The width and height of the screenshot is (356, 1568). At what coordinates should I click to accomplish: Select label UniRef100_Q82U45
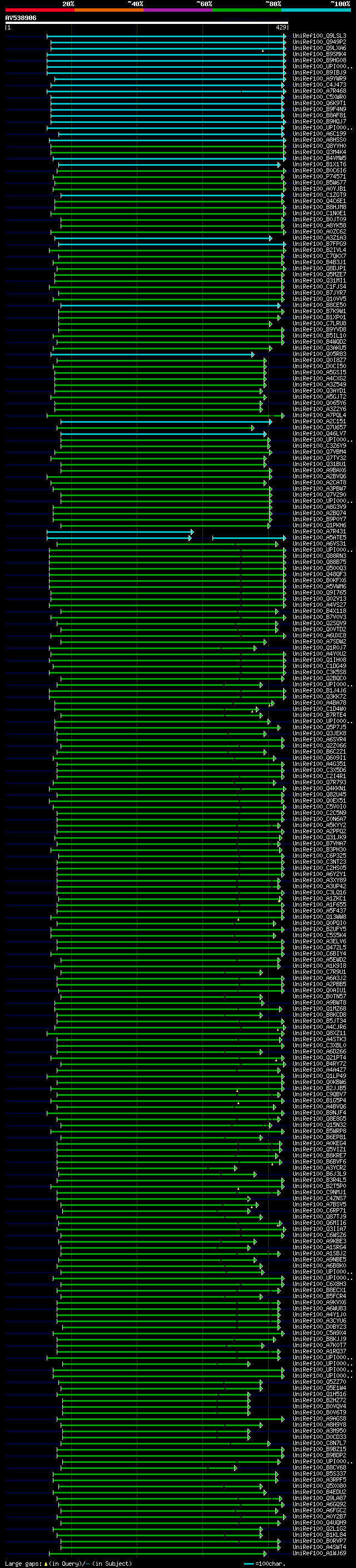pos(319,794)
